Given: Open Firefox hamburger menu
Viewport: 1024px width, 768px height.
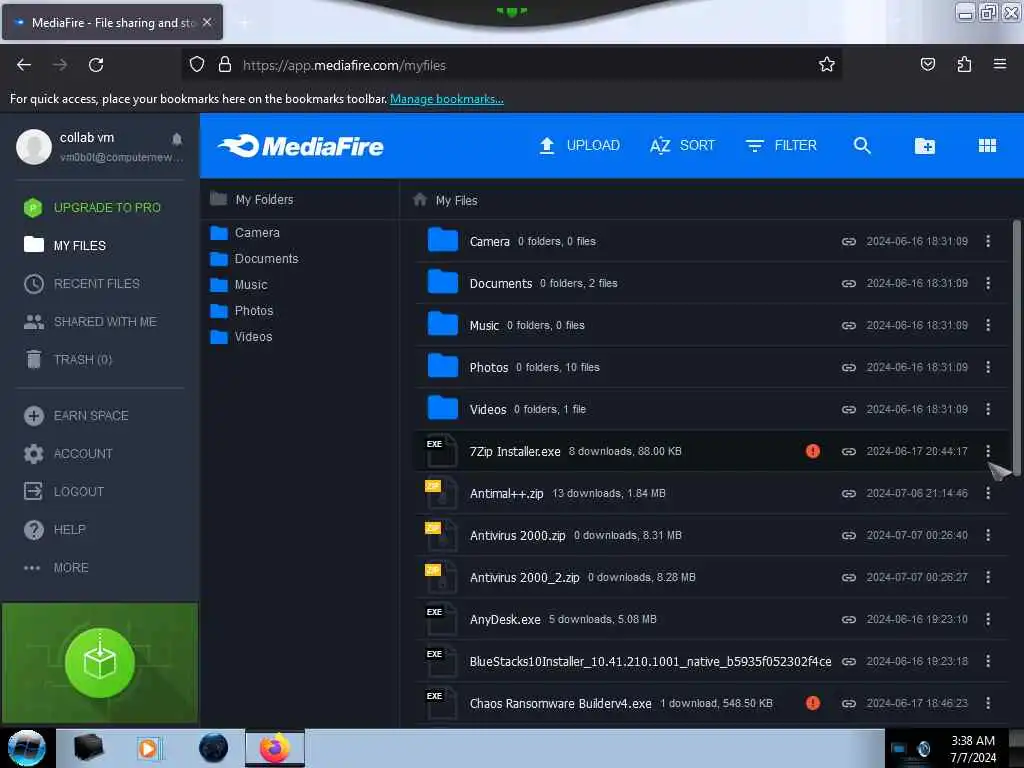Looking at the screenshot, I should (x=999, y=64).
